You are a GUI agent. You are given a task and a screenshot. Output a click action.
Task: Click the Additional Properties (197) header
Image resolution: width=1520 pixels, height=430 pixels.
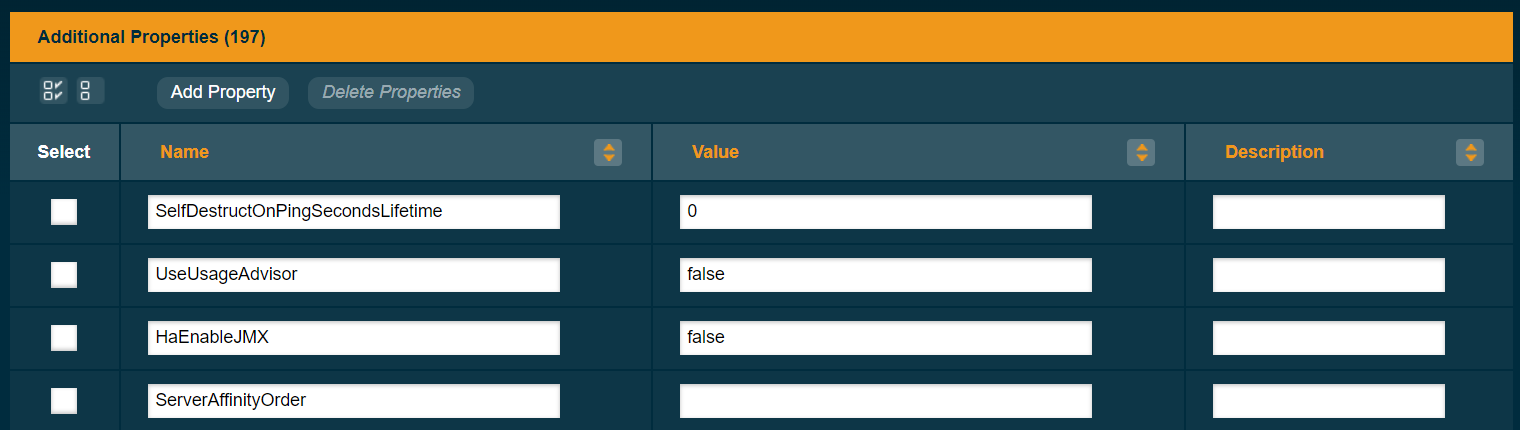coord(151,37)
